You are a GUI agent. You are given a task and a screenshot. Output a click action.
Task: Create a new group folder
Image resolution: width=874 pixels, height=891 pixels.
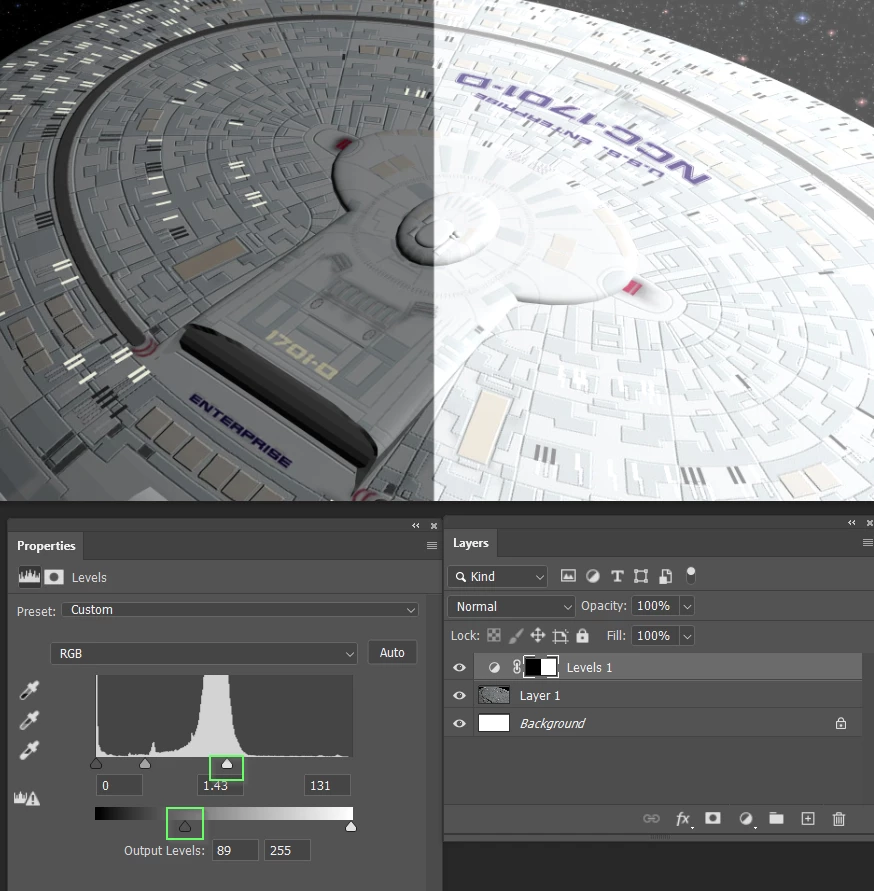[x=776, y=818]
